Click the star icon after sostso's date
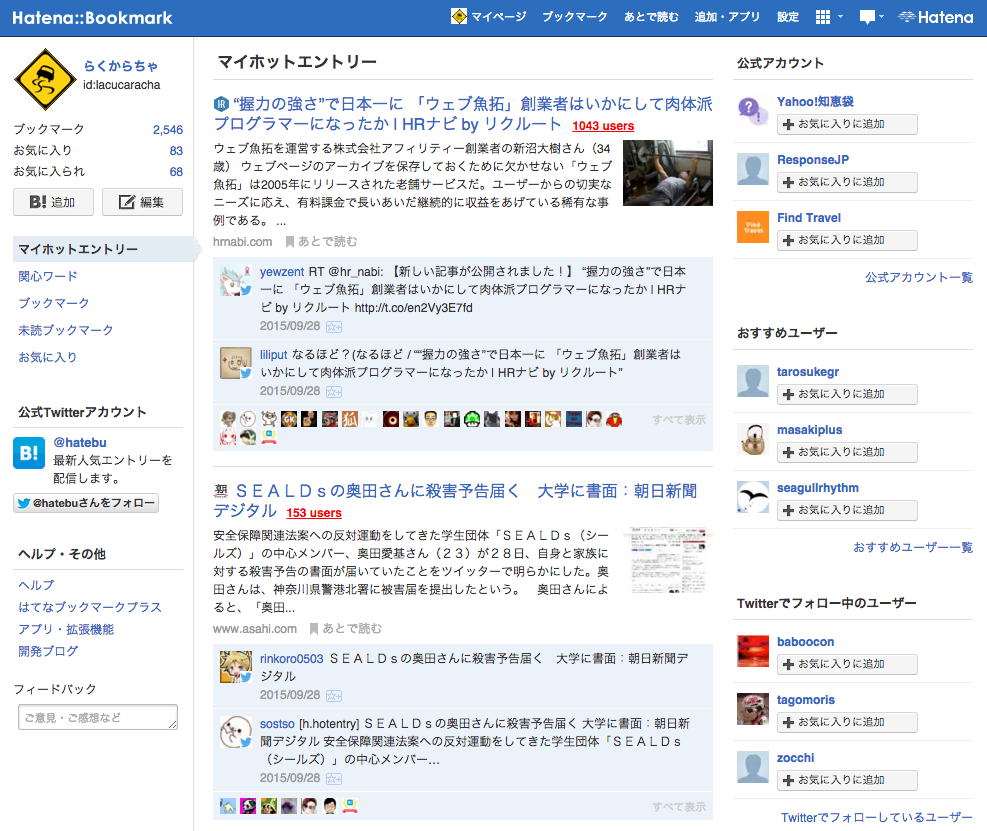Image resolution: width=987 pixels, height=831 pixels. click(x=334, y=779)
